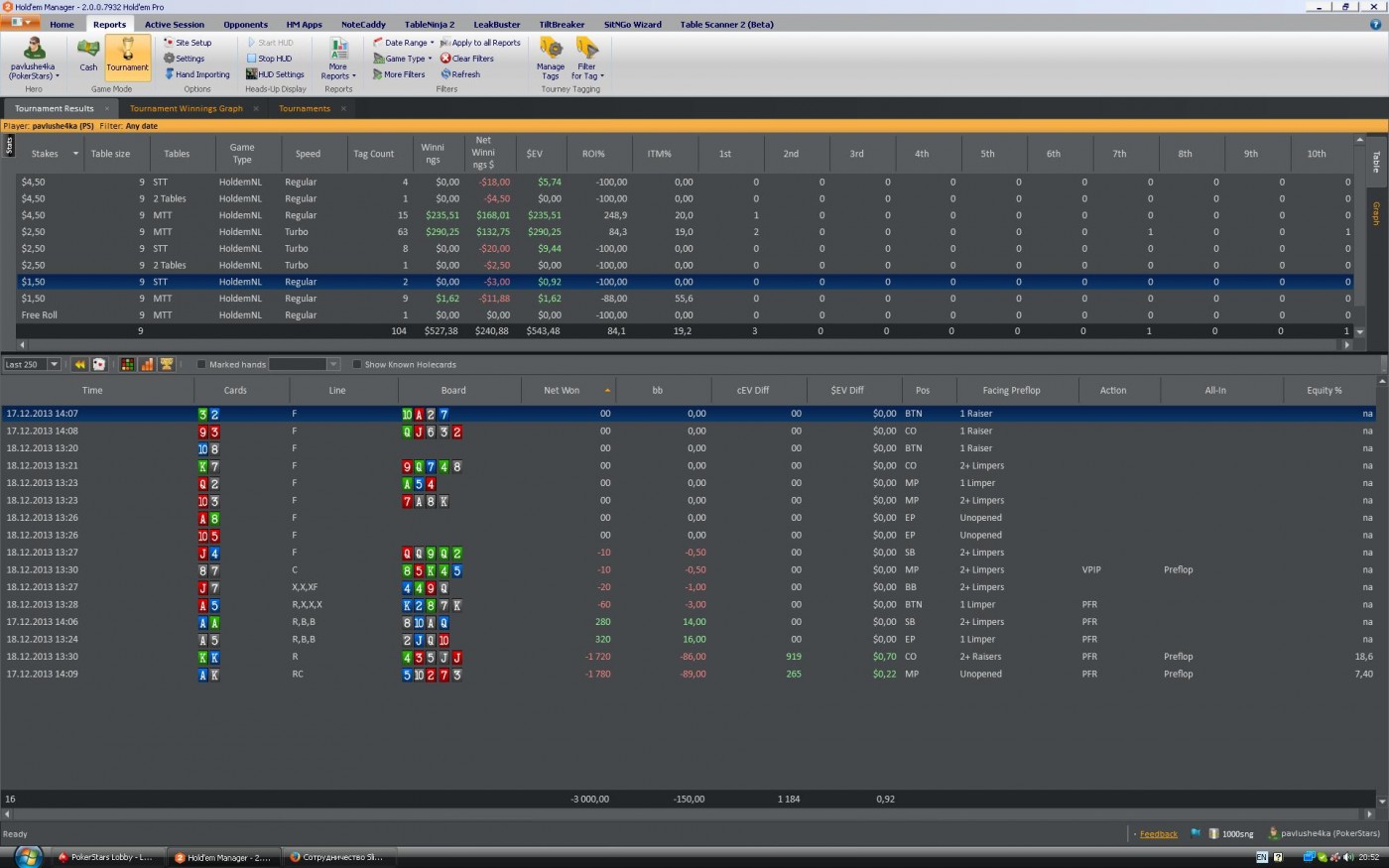Open the TiltBreaker tab

point(562,25)
